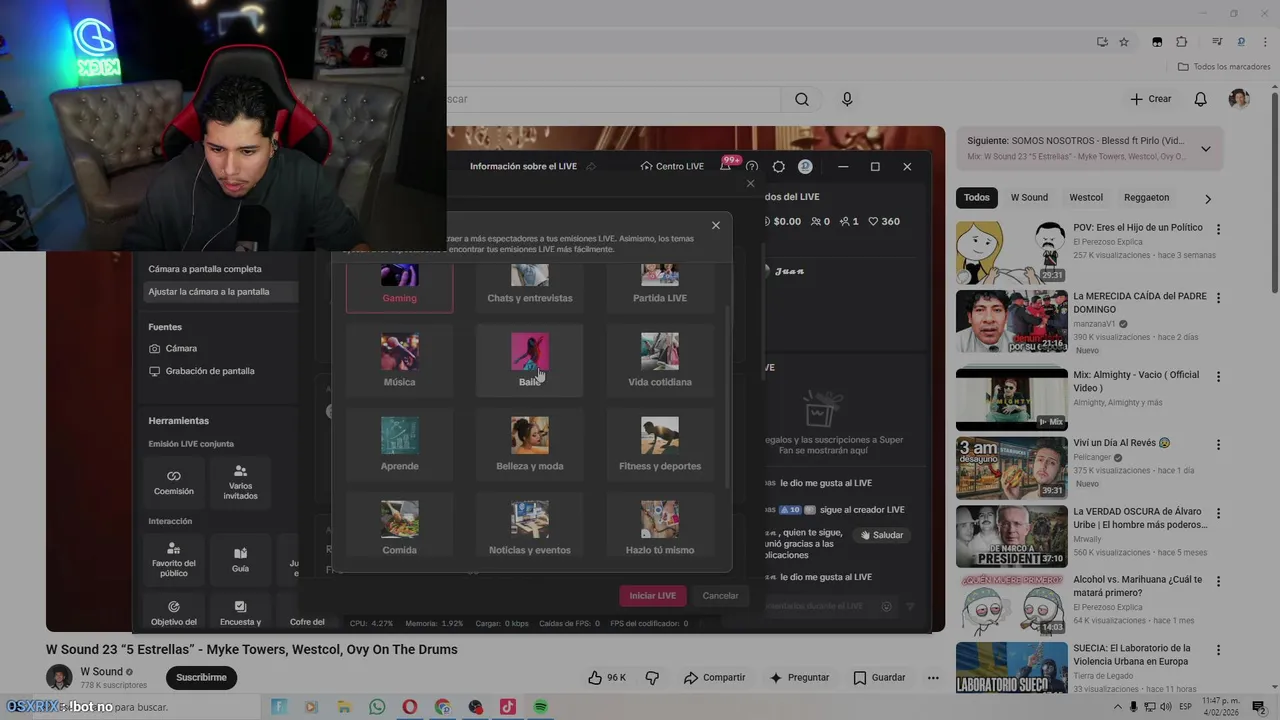Choose the Baile topic tile
The height and width of the screenshot is (720, 1280).
(x=529, y=360)
